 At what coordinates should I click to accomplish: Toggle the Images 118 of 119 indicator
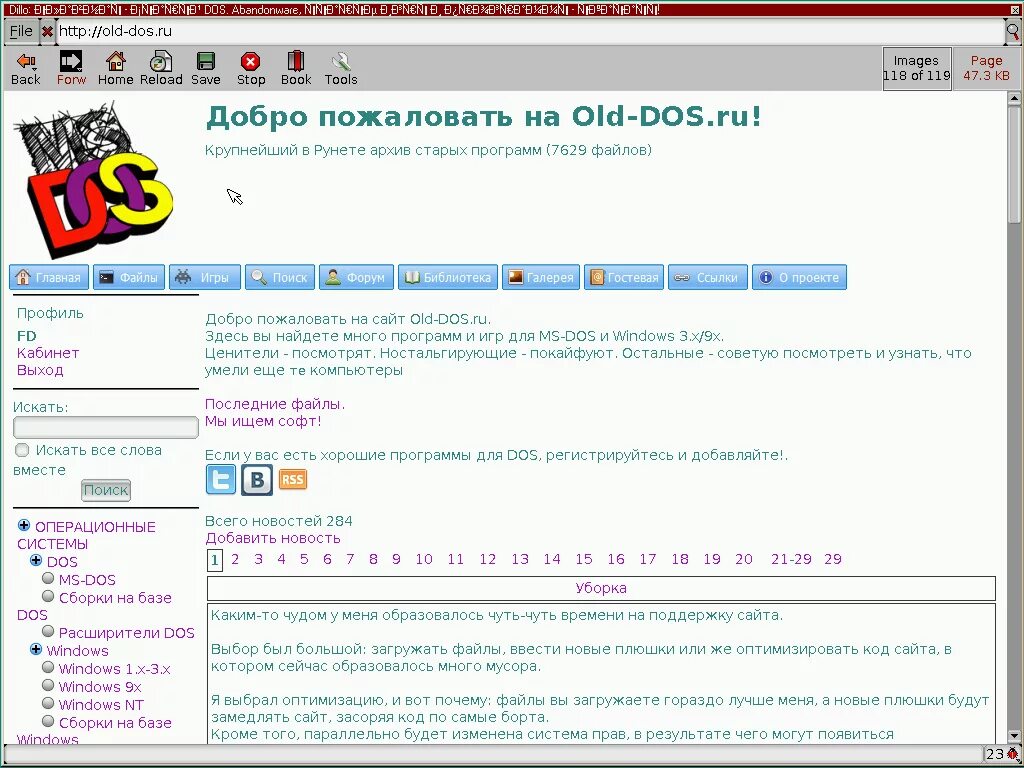pos(916,68)
